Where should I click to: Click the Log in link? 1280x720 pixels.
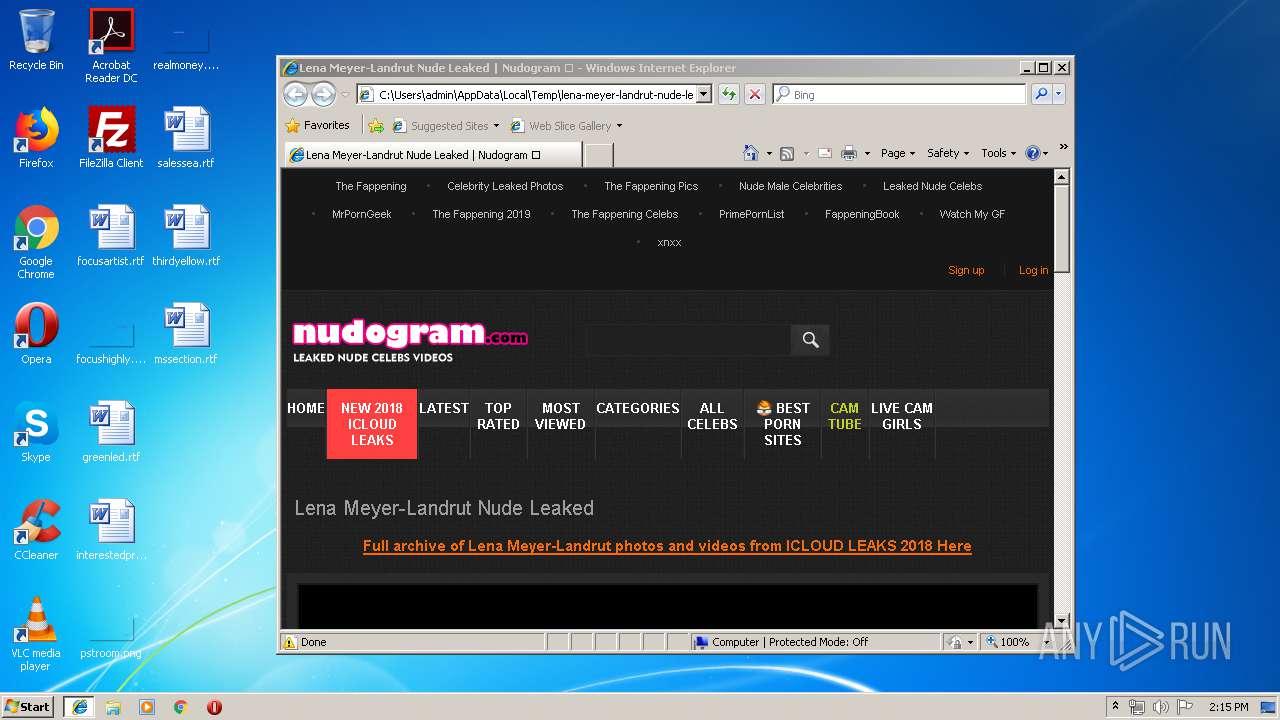[x=1033, y=270]
